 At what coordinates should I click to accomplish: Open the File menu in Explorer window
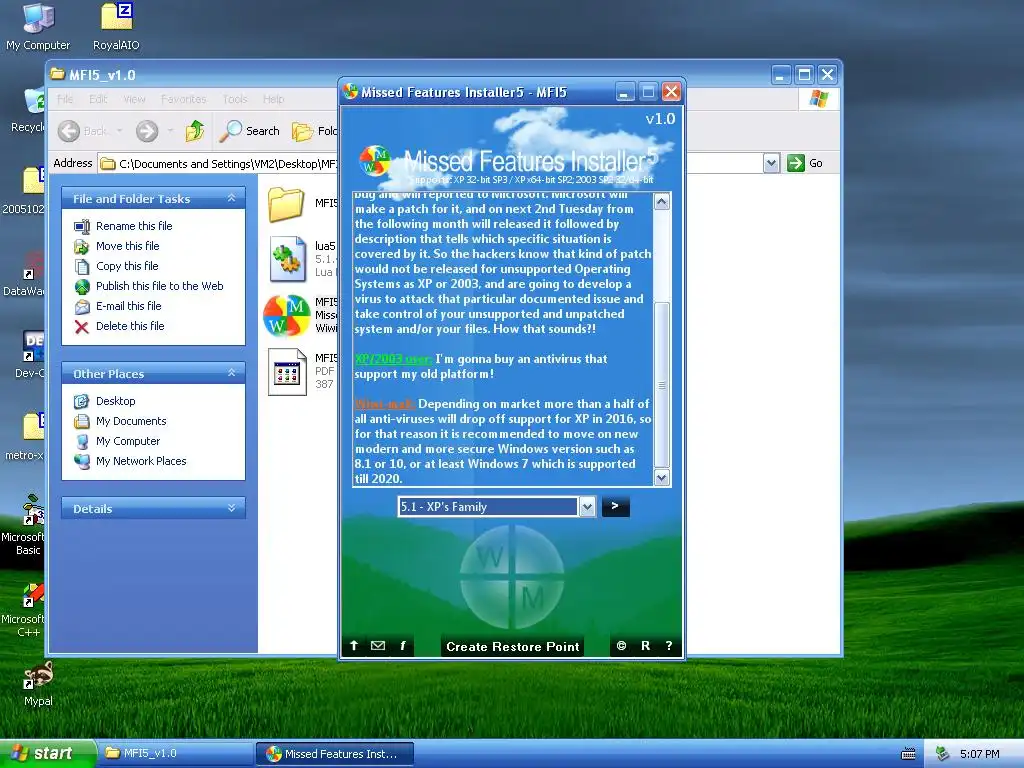pos(65,99)
